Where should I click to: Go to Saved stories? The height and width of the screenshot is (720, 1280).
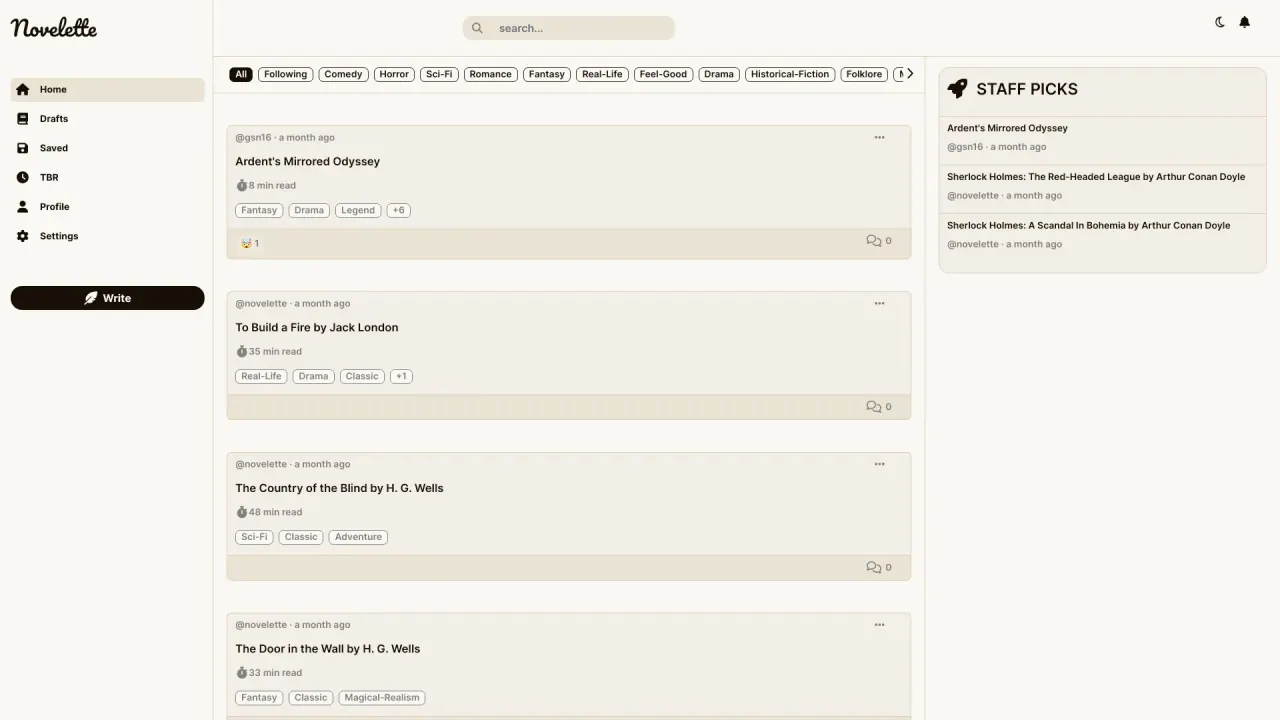click(107, 148)
